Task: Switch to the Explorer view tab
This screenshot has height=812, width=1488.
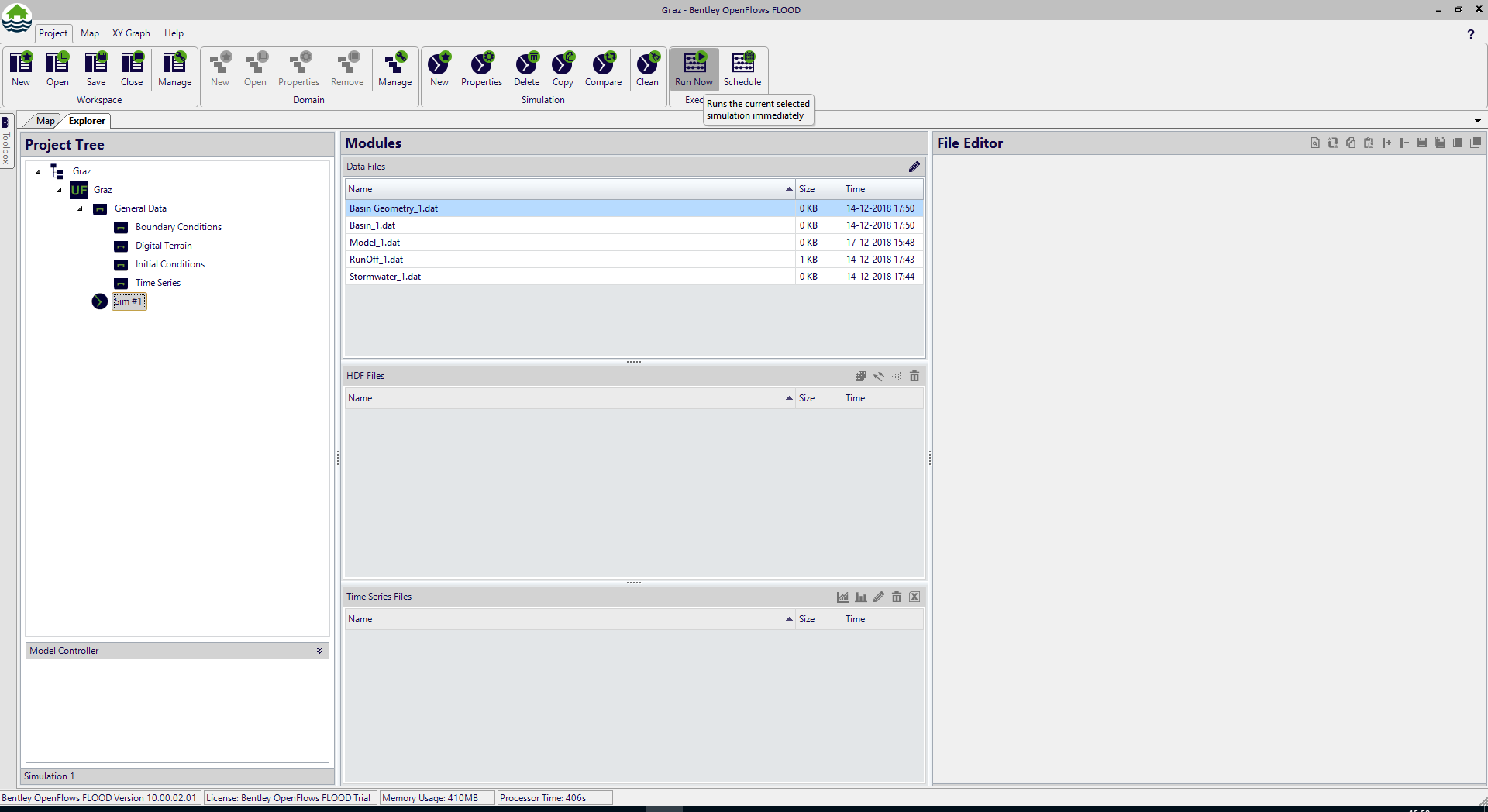Action: pyautogui.click(x=87, y=121)
